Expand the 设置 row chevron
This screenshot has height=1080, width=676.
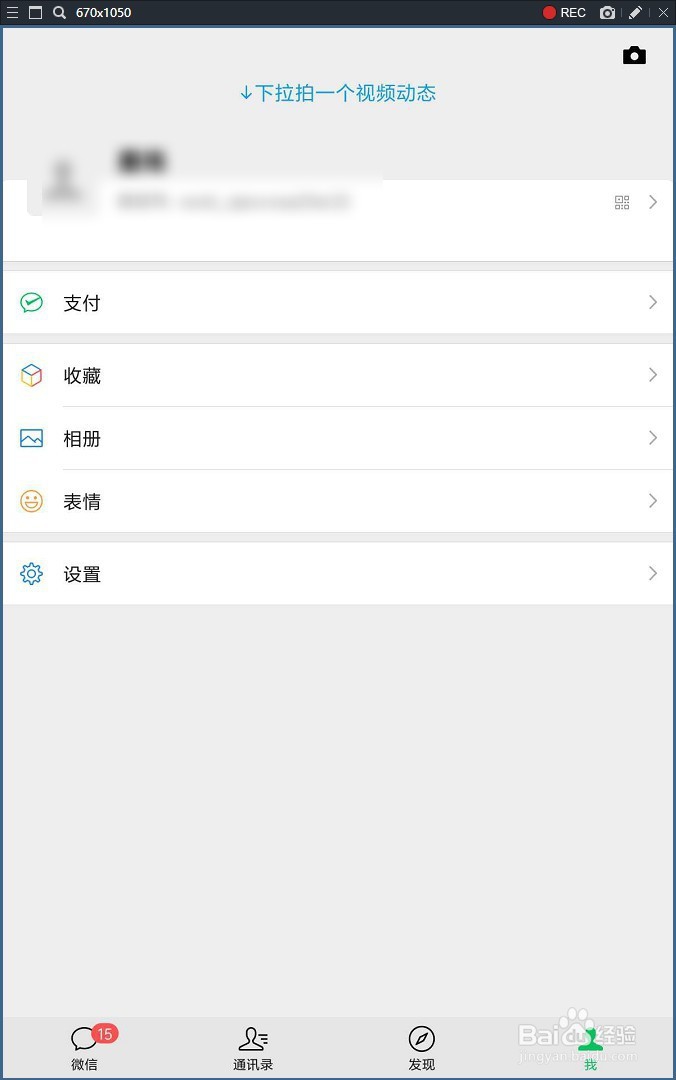[654, 574]
